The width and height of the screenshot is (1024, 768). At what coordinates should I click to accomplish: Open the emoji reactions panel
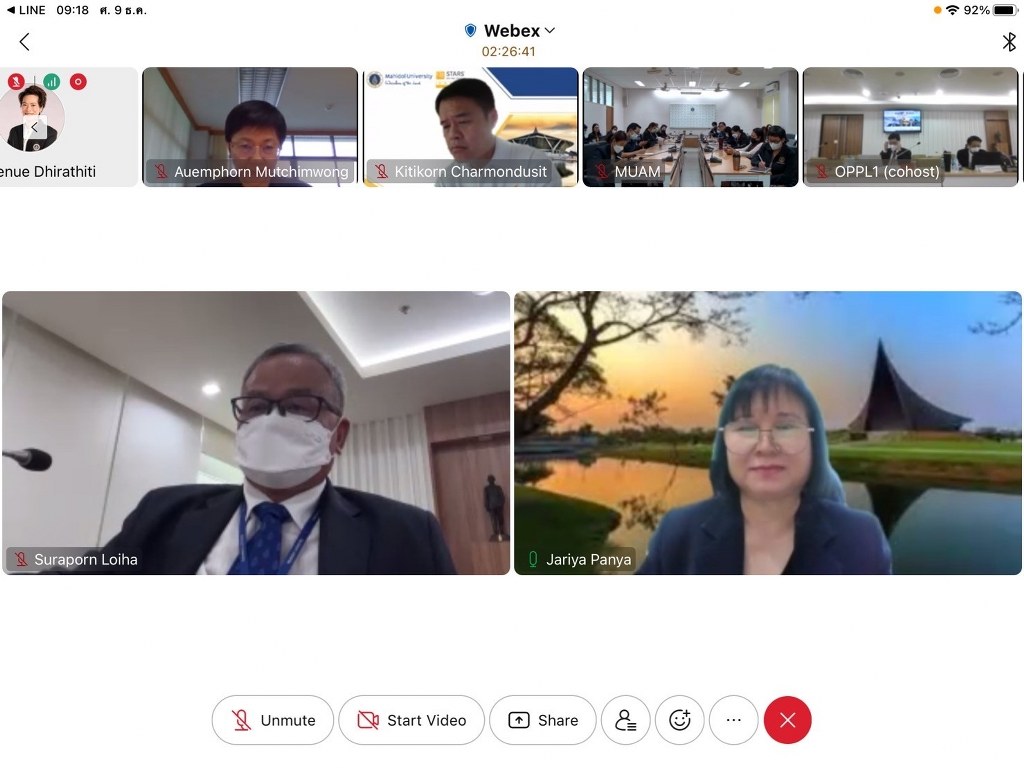pyautogui.click(x=680, y=720)
